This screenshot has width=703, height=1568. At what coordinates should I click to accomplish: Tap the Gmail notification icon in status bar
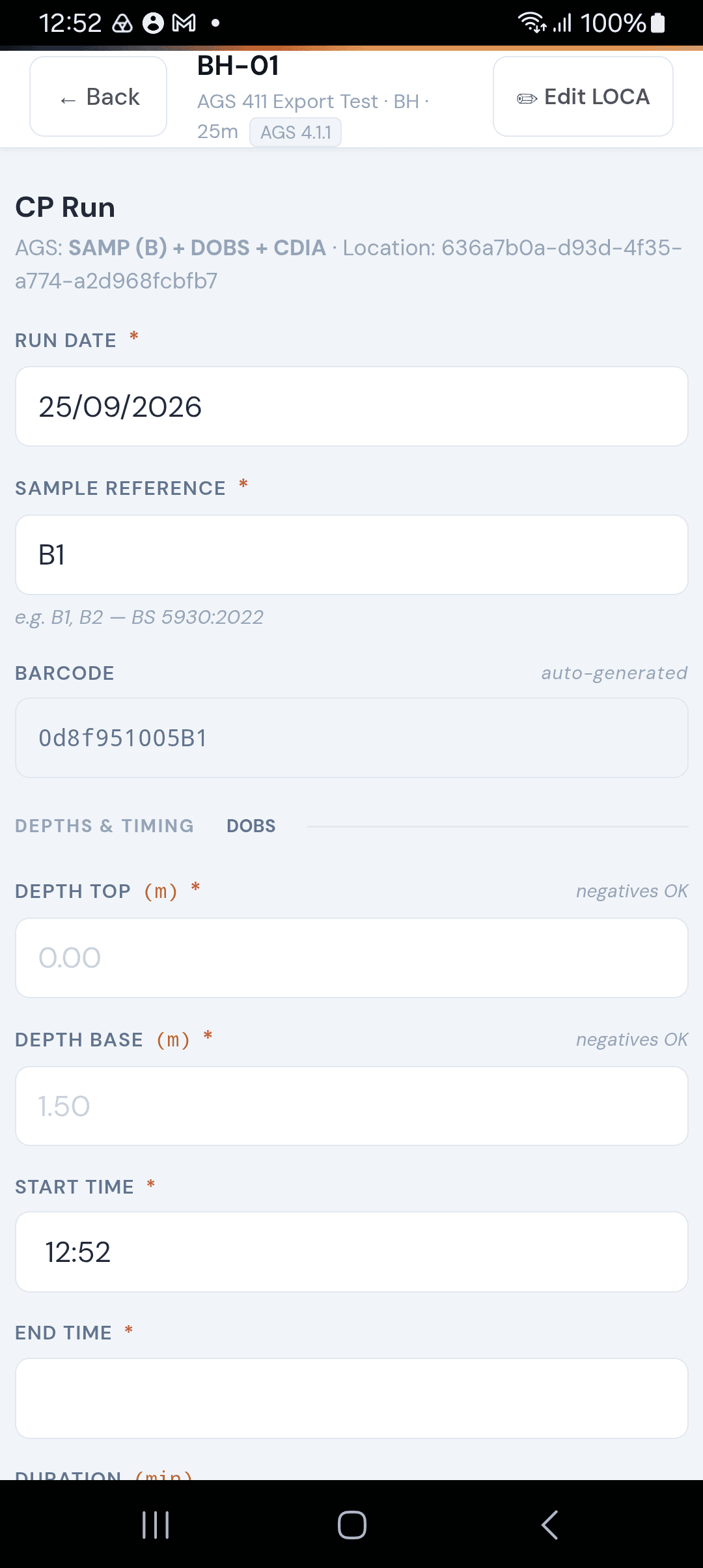coord(184,23)
